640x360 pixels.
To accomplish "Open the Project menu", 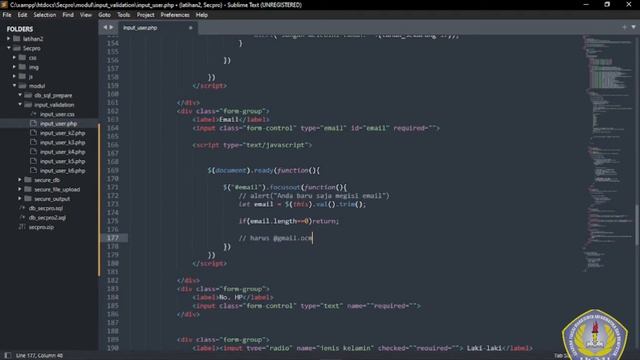I will pos(145,15).
